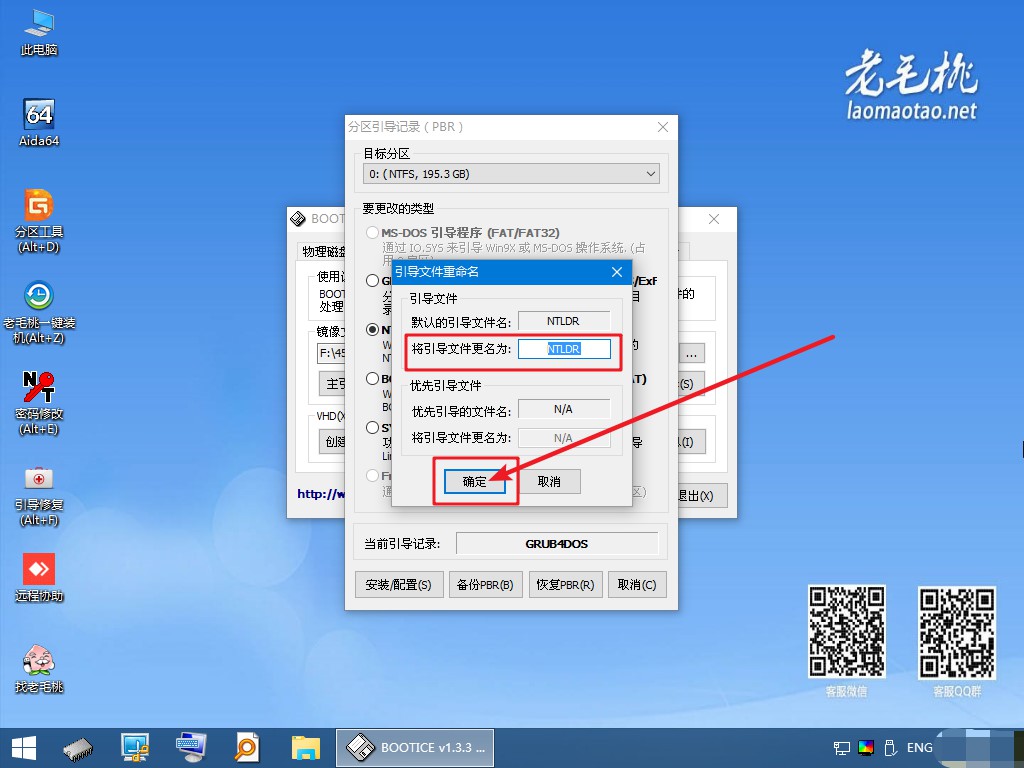The image size is (1024, 768).
Task: Open the 此电脑 desktop icon
Action: (x=39, y=32)
